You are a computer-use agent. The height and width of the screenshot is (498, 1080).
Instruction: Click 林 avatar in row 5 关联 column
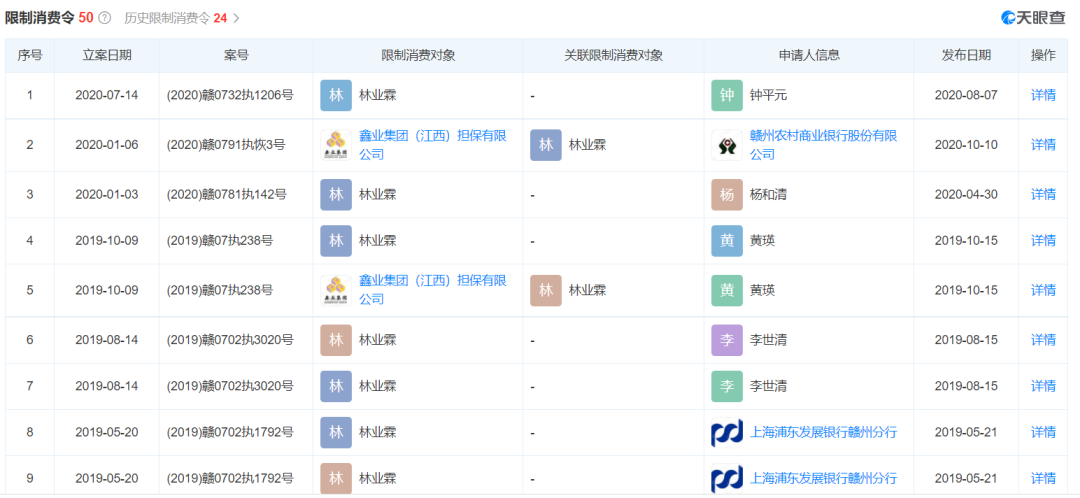click(x=546, y=291)
